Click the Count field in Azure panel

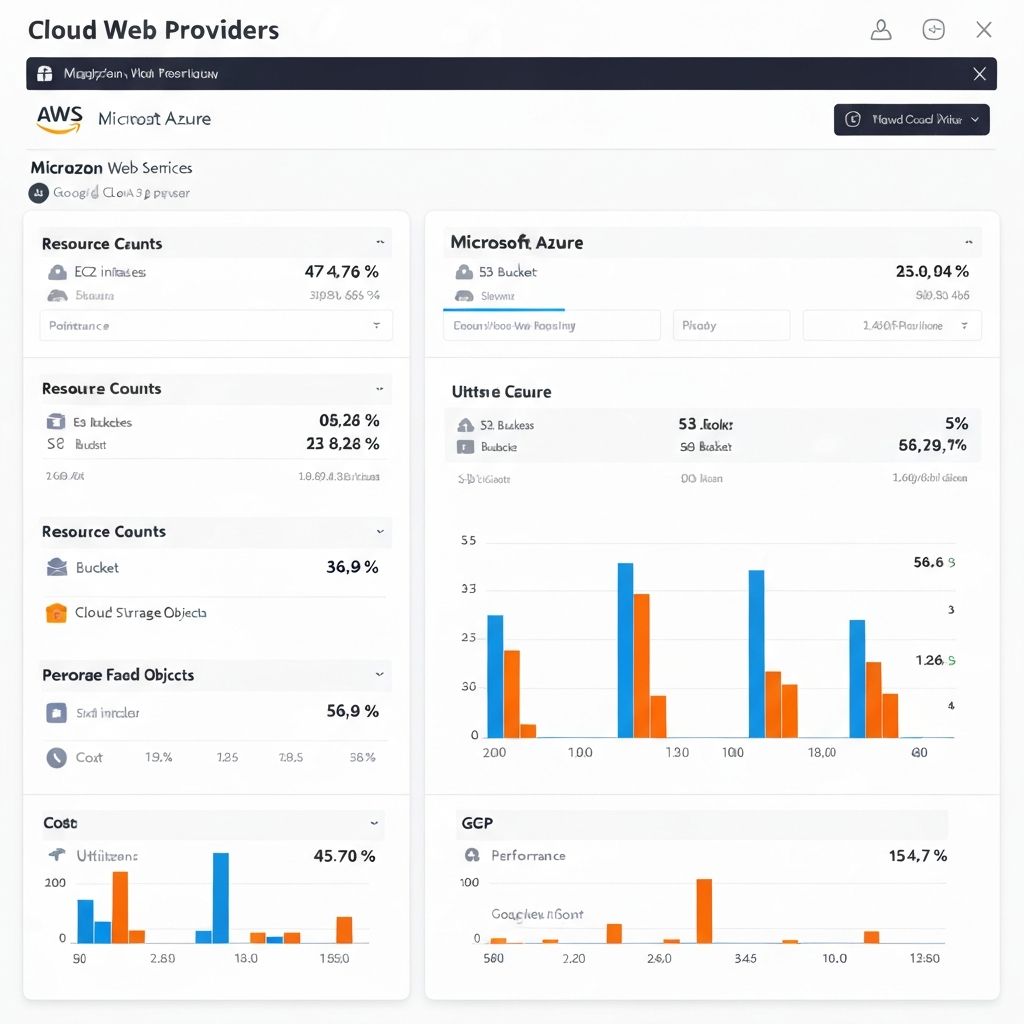(551, 325)
